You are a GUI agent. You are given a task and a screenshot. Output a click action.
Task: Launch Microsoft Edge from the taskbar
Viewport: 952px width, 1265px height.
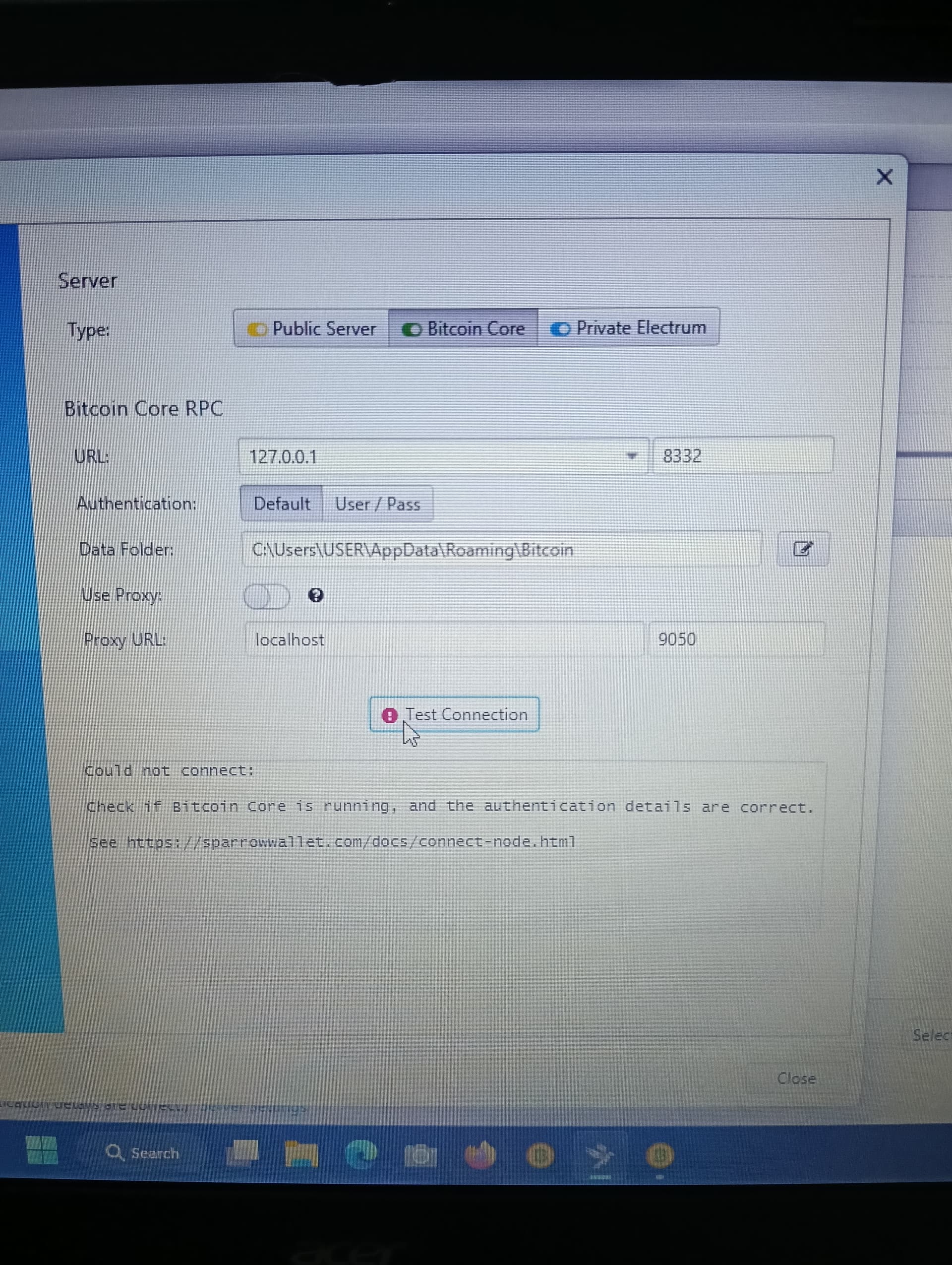[361, 1155]
